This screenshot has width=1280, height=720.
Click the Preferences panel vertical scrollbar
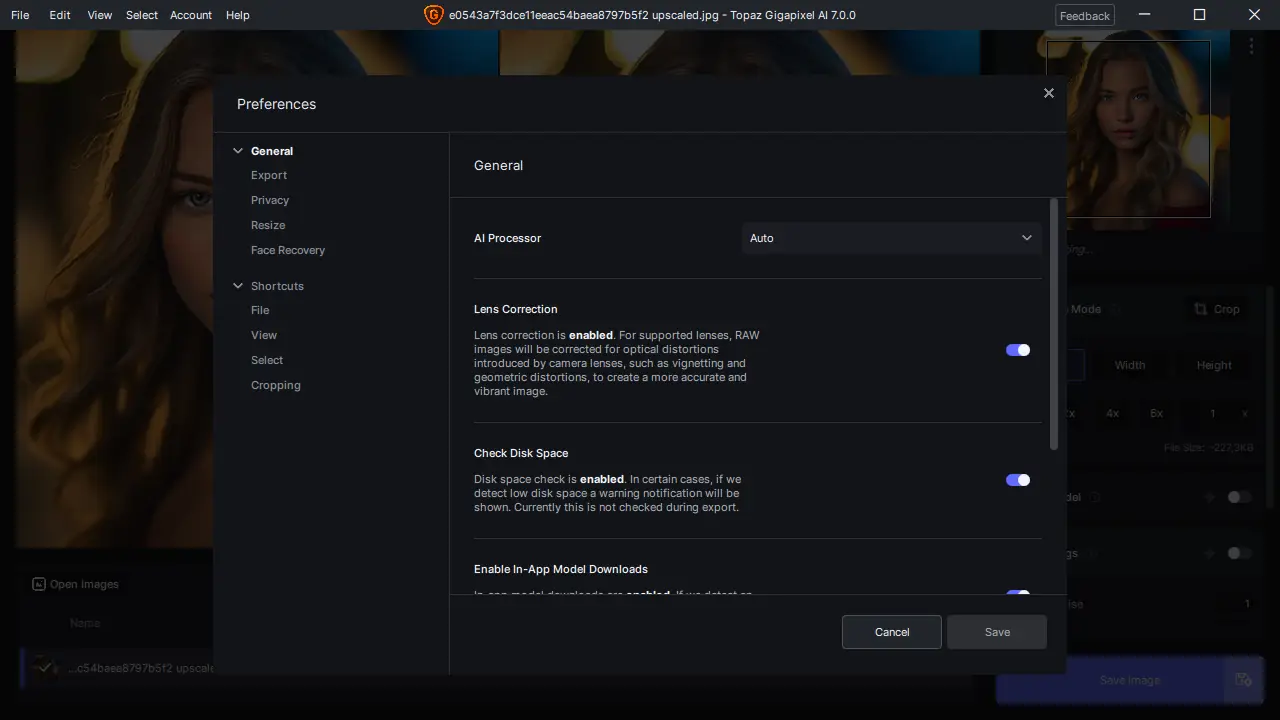point(1053,324)
